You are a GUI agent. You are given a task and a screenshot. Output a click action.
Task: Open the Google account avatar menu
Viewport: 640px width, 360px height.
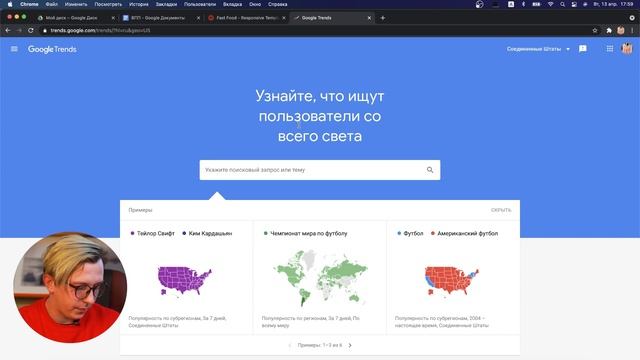(x=627, y=49)
